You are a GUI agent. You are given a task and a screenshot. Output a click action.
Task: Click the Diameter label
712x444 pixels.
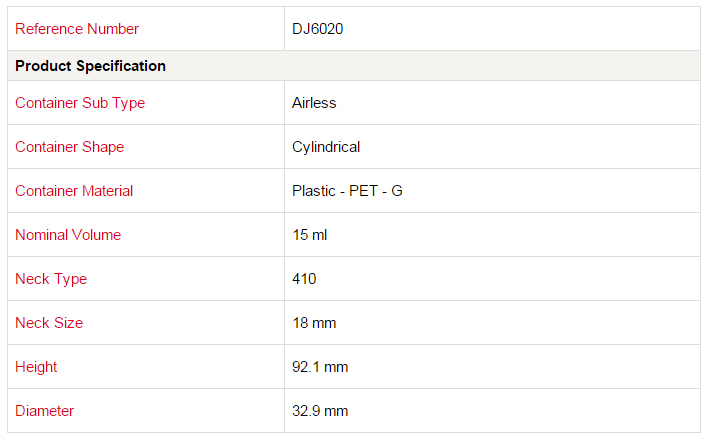click(x=44, y=411)
